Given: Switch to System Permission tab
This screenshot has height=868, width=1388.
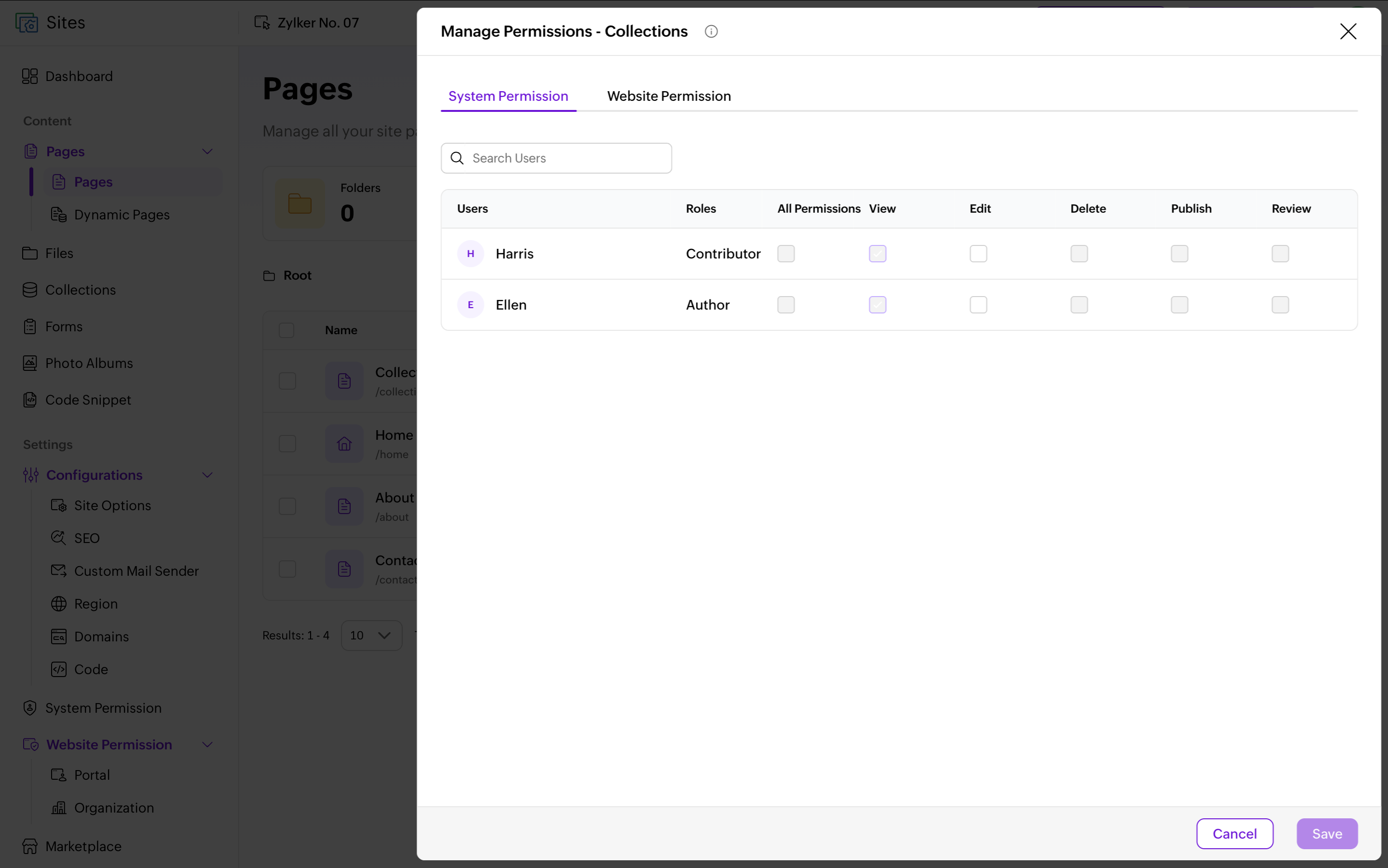Looking at the screenshot, I should (x=508, y=96).
